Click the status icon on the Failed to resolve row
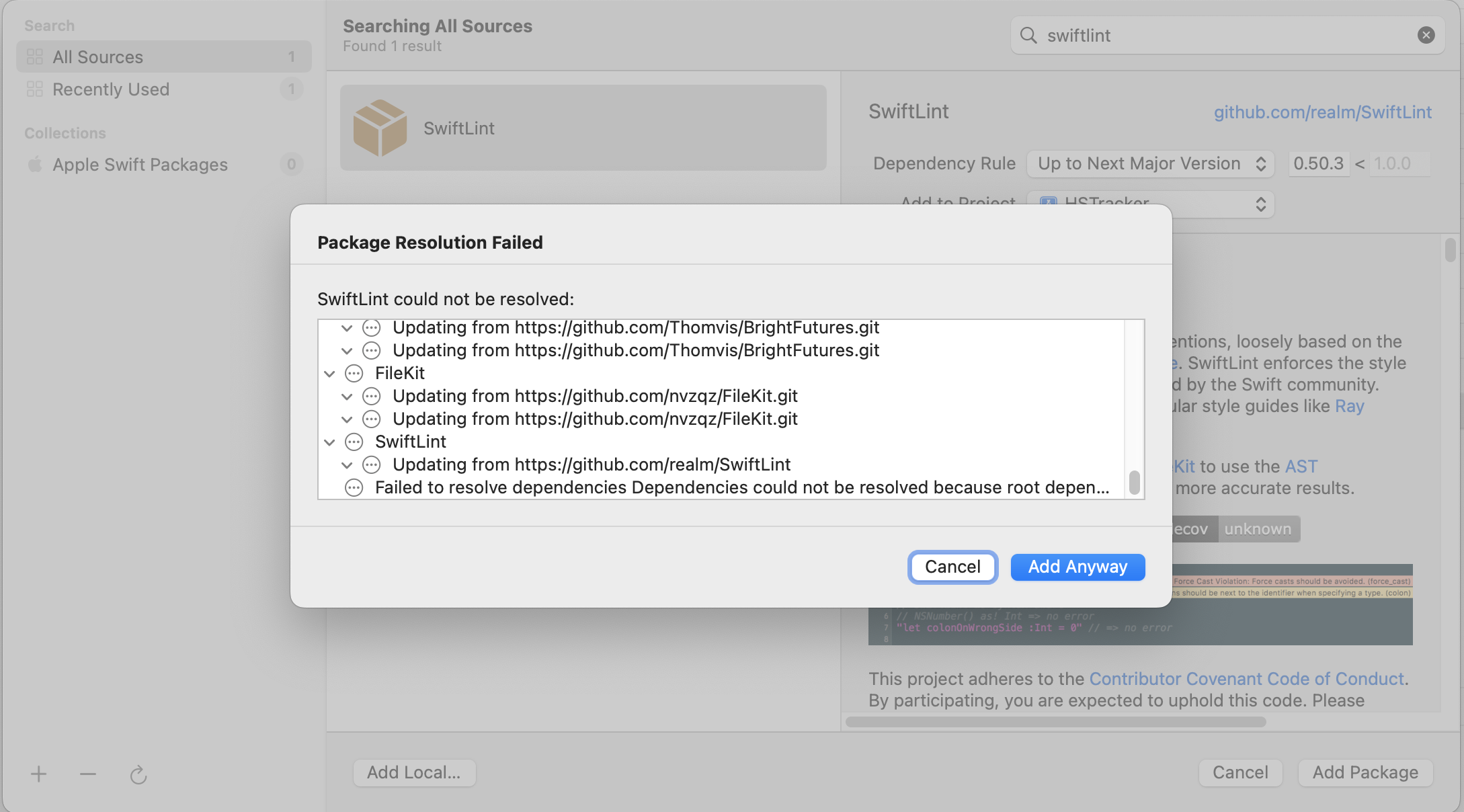 [354, 488]
